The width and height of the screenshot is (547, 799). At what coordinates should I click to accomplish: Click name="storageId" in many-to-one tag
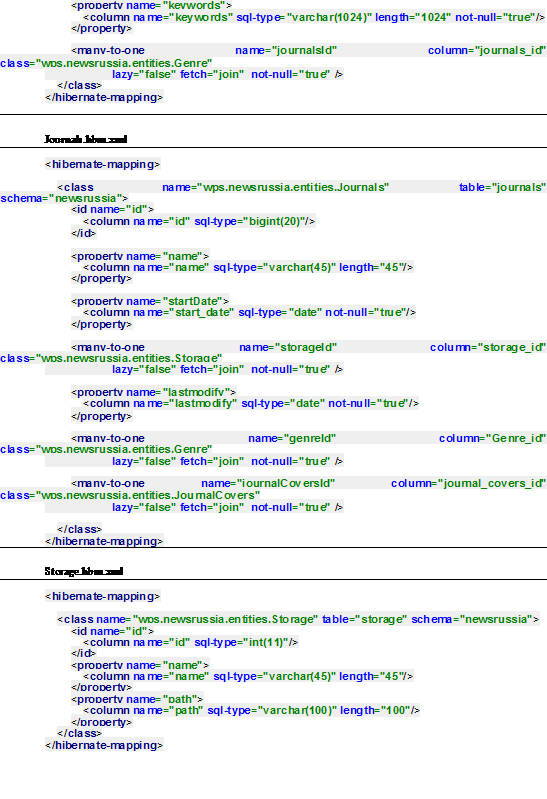[288, 347]
